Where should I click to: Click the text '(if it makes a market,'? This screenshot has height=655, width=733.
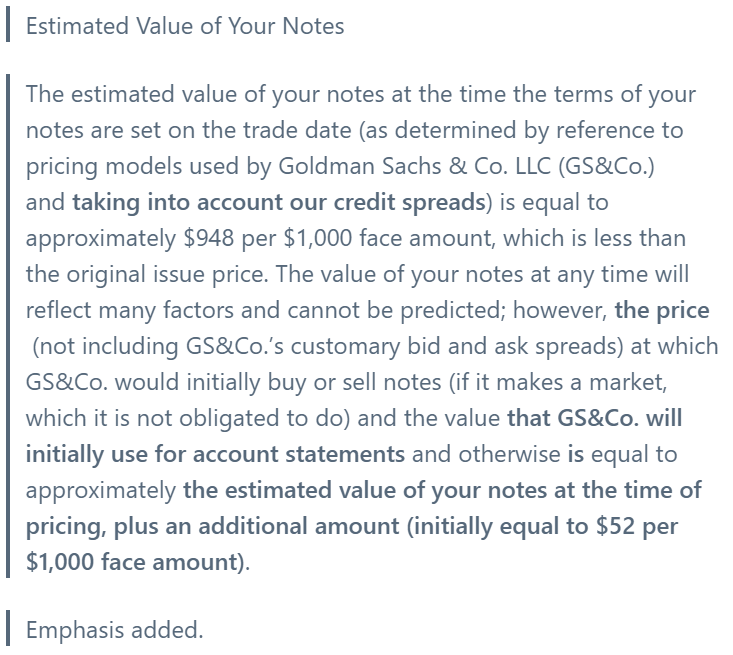click(x=558, y=382)
